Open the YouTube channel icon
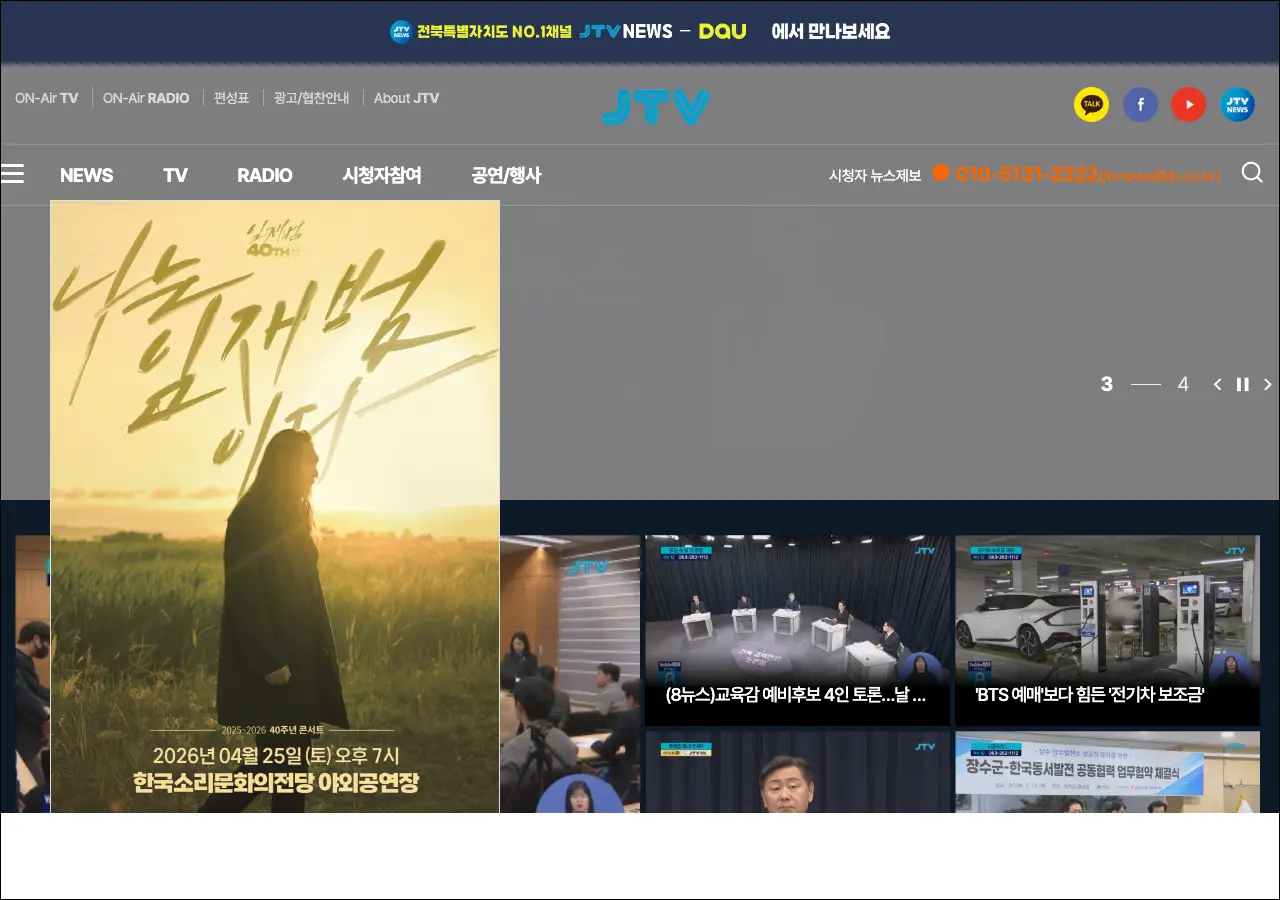This screenshot has width=1280, height=900. (x=1188, y=104)
